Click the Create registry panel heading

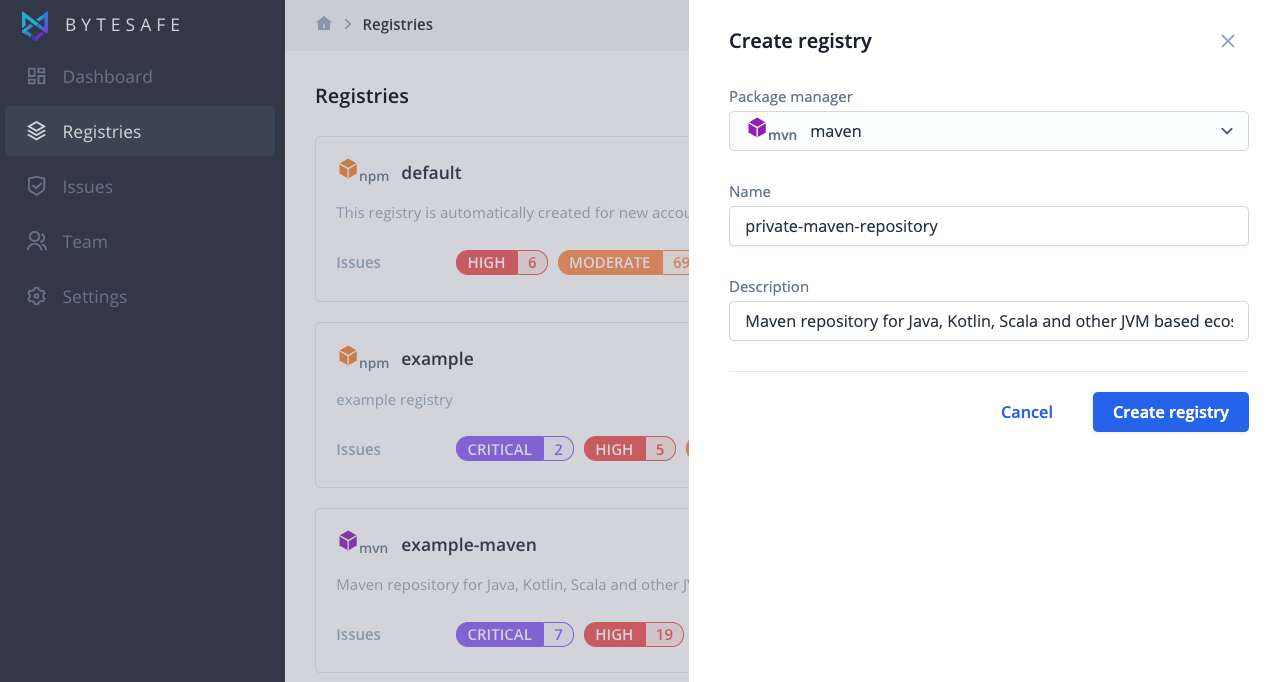(800, 41)
